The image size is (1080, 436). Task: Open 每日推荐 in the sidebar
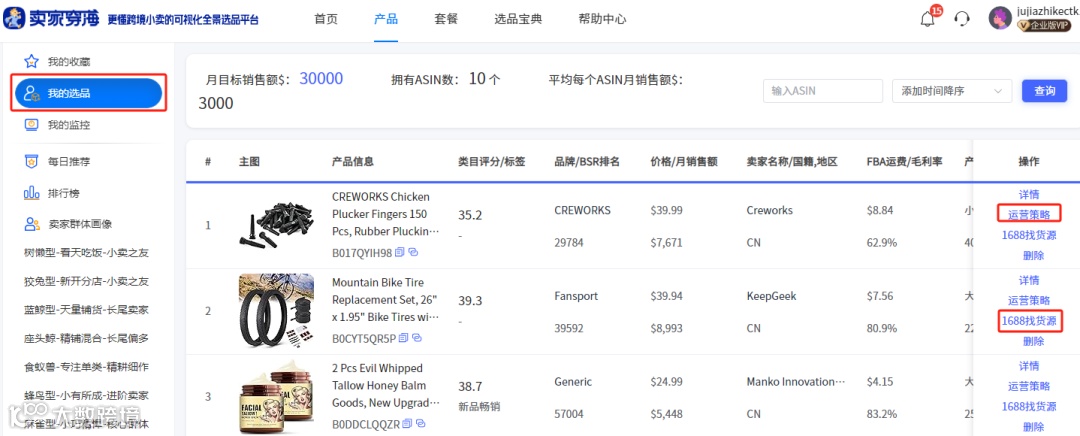pos(69,162)
